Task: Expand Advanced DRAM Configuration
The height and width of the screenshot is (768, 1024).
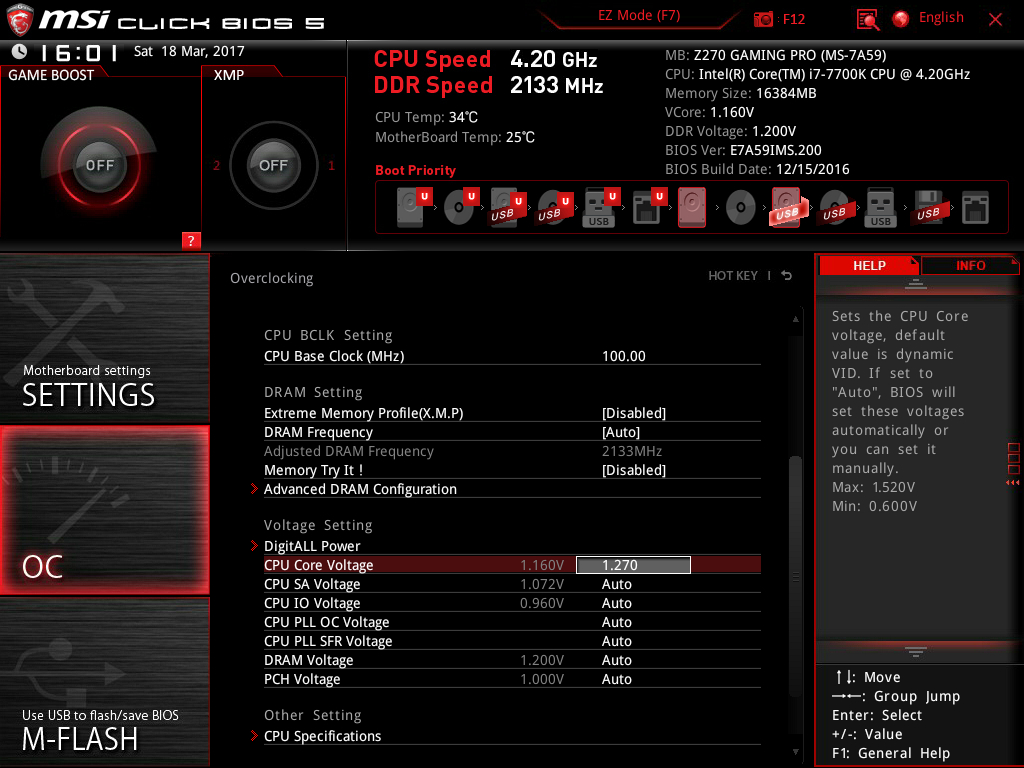Action: (x=359, y=489)
